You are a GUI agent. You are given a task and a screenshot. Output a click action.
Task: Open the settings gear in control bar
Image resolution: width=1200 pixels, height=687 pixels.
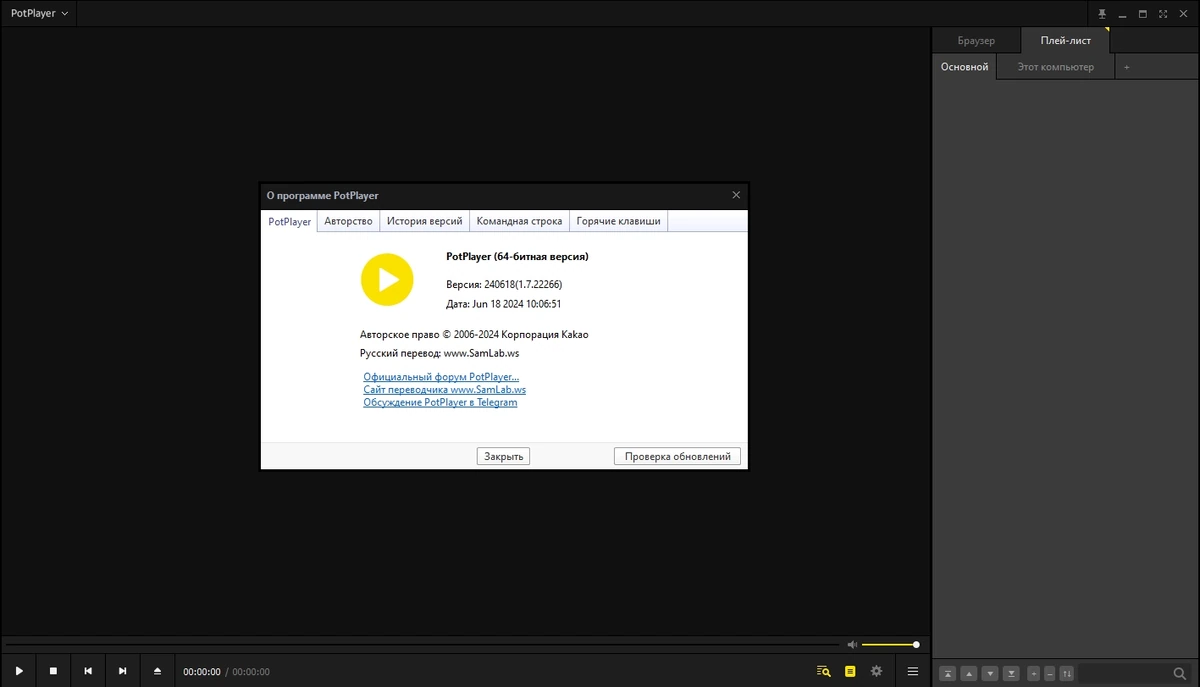coord(877,671)
